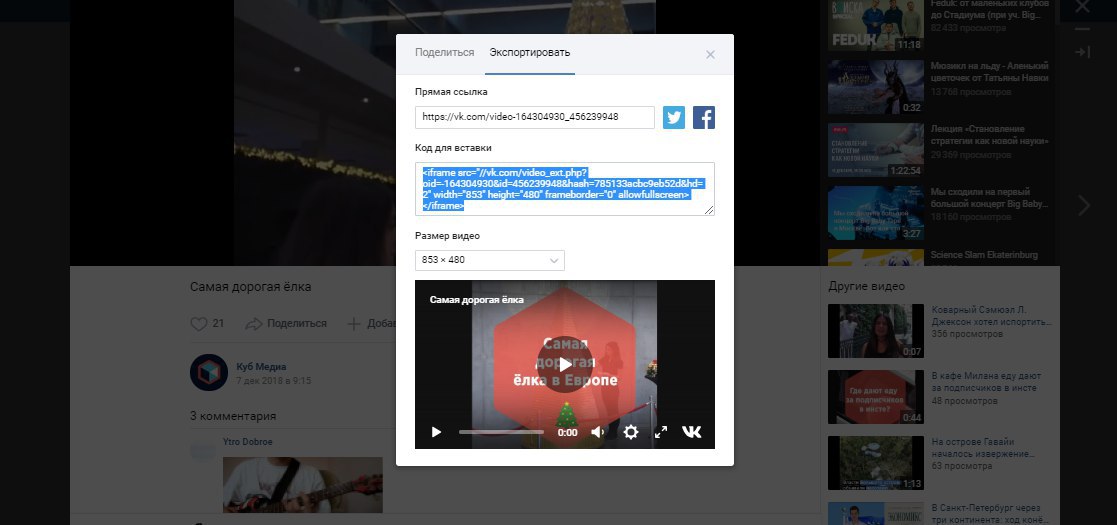Play the preview video using center button
Image resolution: width=1117 pixels, height=525 pixels.
pos(564,365)
